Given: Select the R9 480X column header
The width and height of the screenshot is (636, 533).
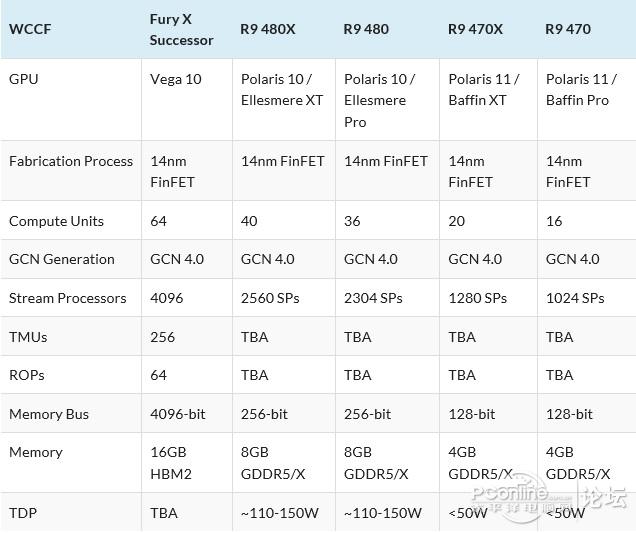Looking at the screenshot, I should [267, 29].
